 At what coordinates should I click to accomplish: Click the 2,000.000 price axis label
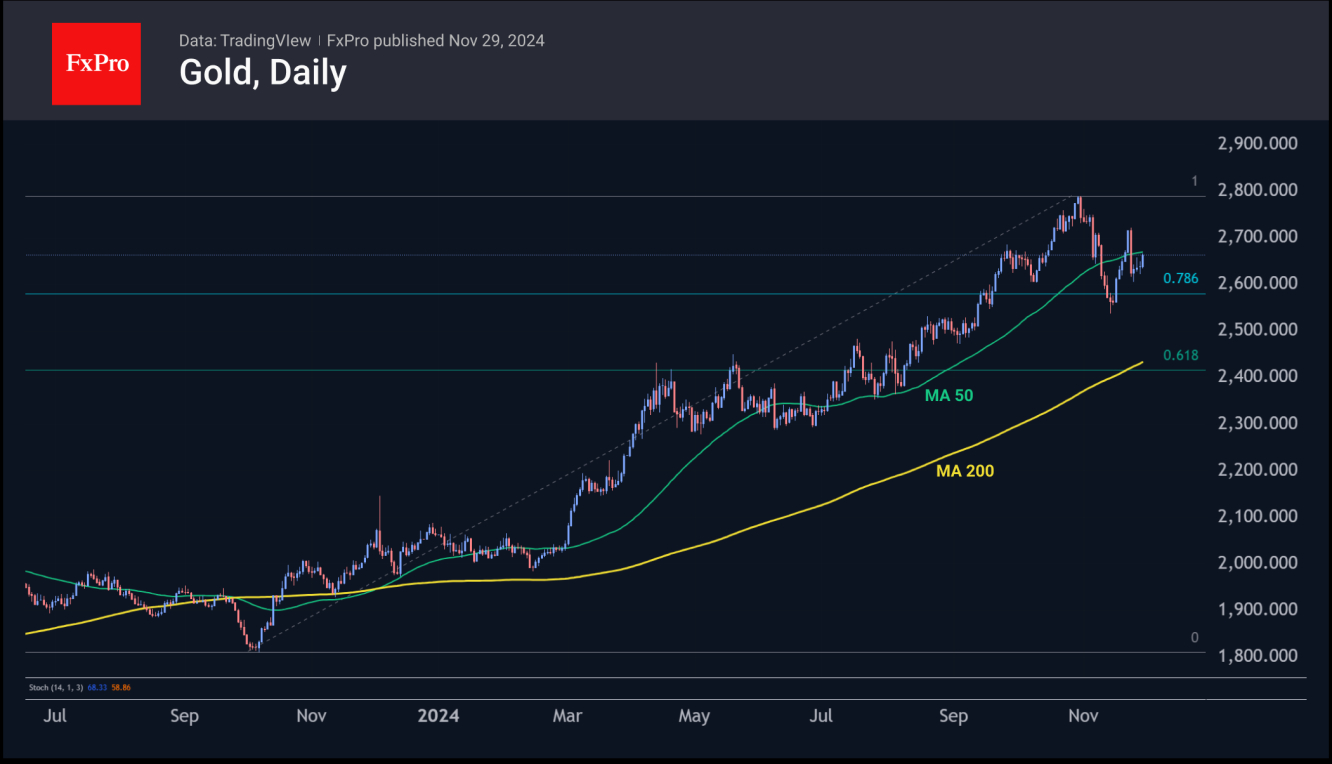(1258, 563)
